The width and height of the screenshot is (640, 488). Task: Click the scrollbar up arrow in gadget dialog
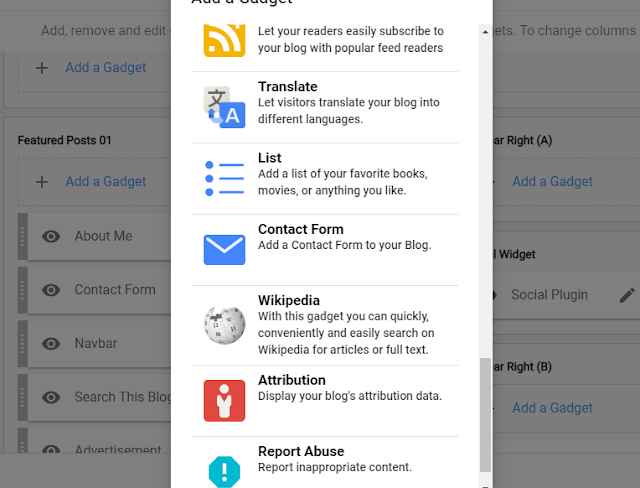pyautogui.click(x=485, y=32)
